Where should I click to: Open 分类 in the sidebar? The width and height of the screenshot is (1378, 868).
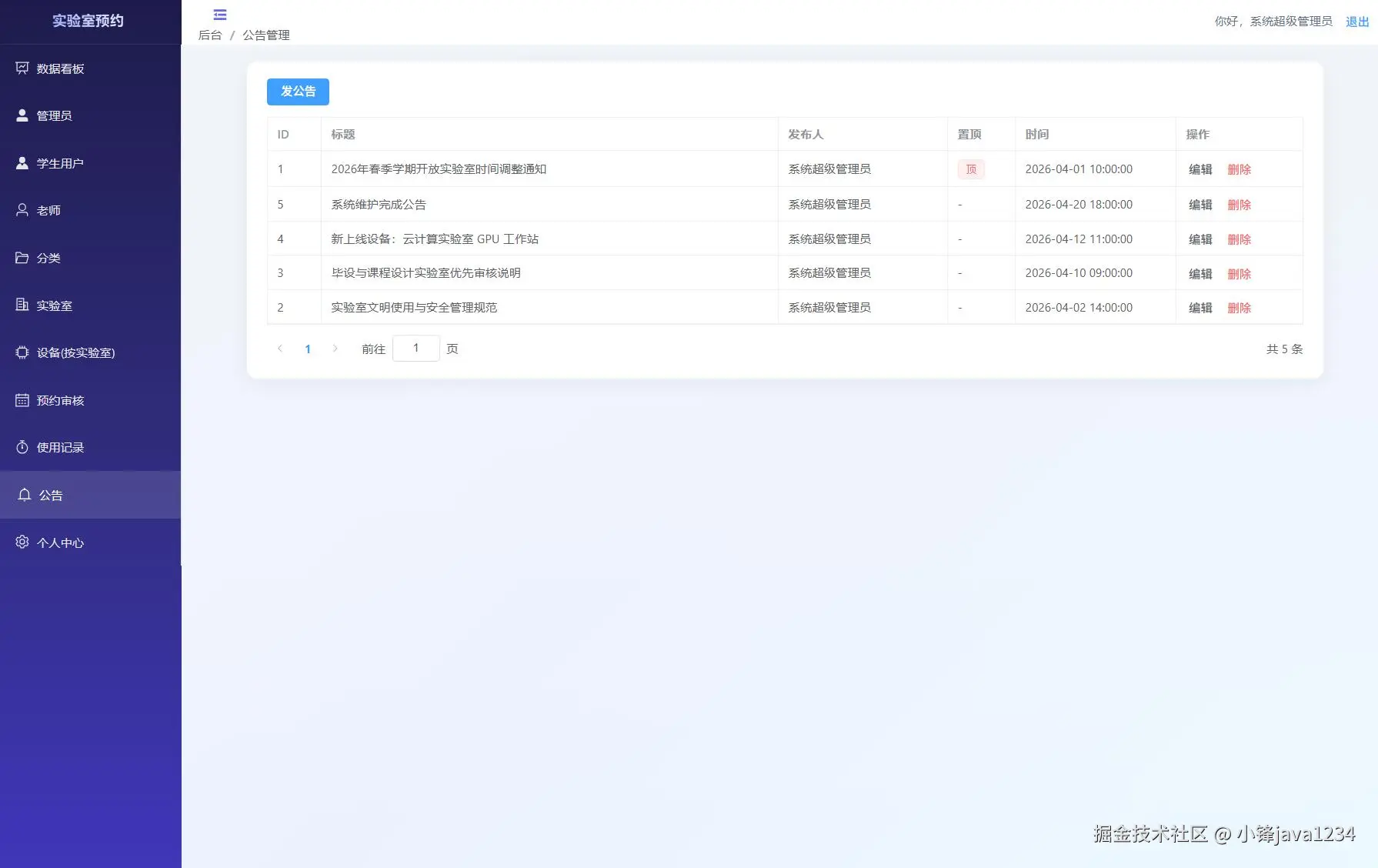click(90, 258)
